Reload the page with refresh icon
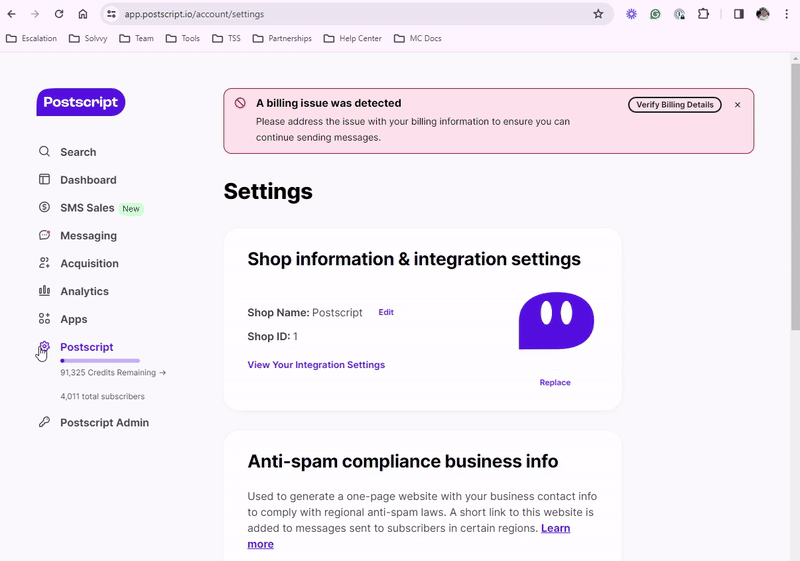 point(59,14)
